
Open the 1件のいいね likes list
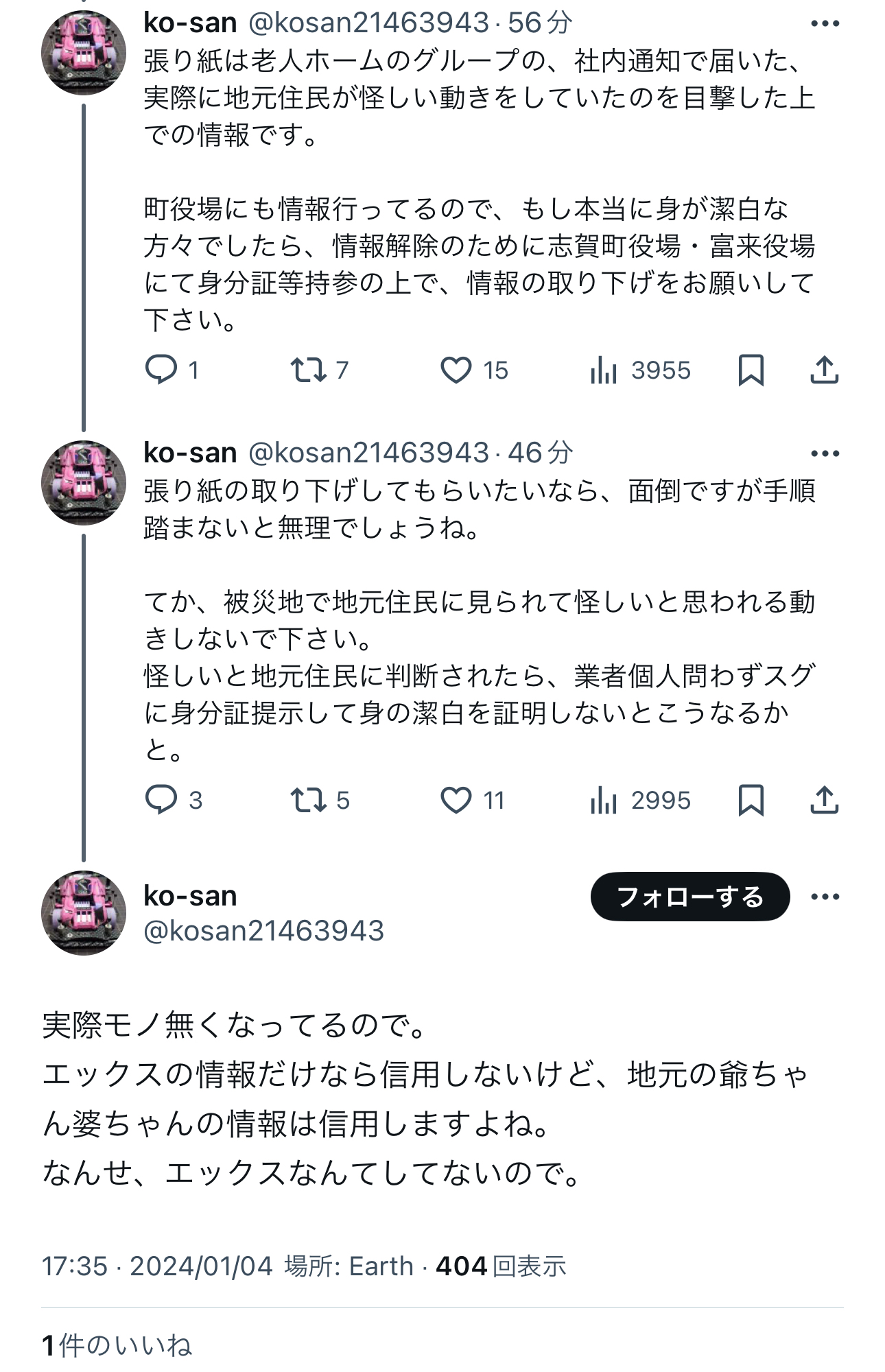[x=117, y=1345]
